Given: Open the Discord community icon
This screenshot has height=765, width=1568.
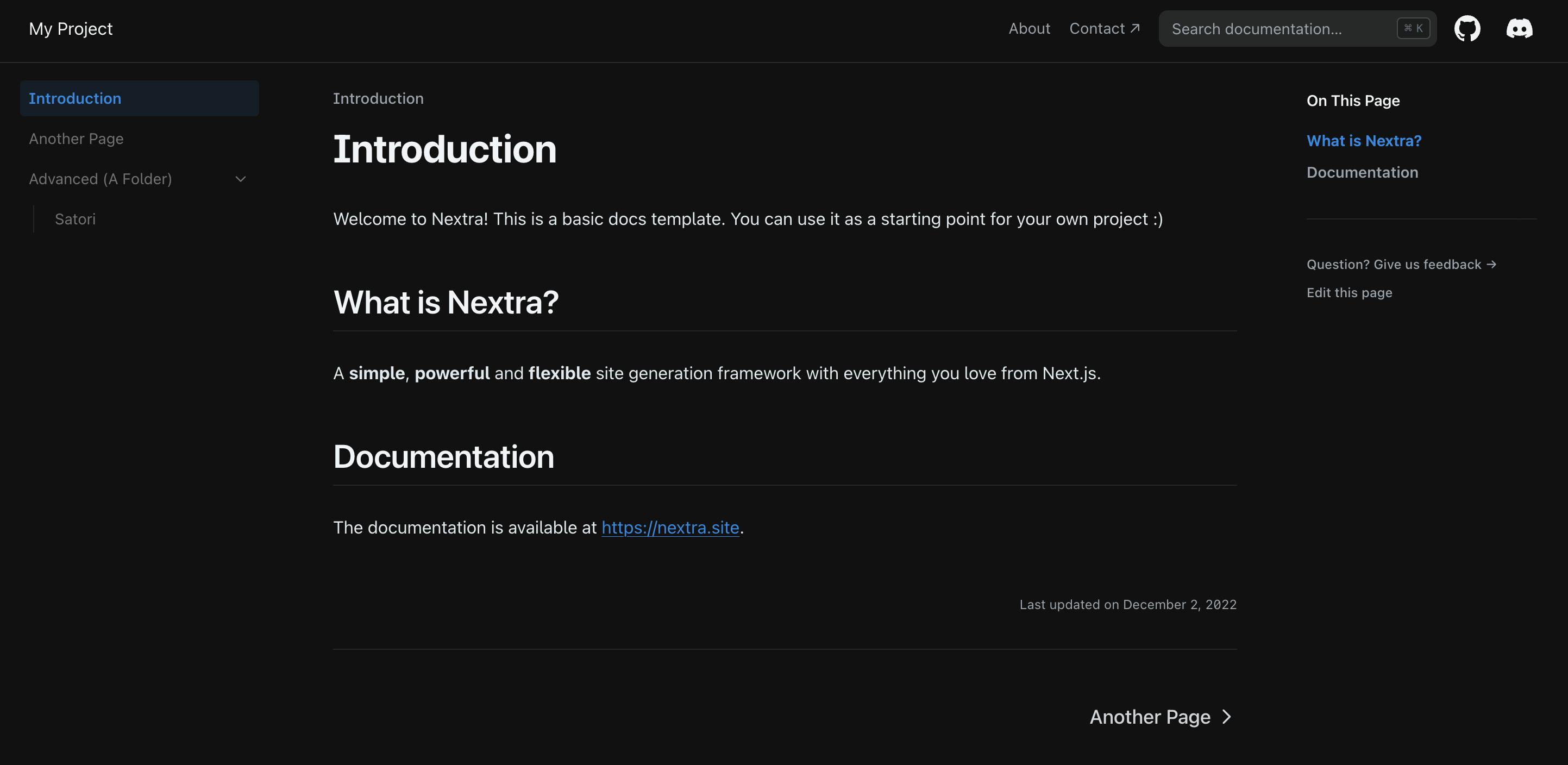Looking at the screenshot, I should [x=1519, y=28].
